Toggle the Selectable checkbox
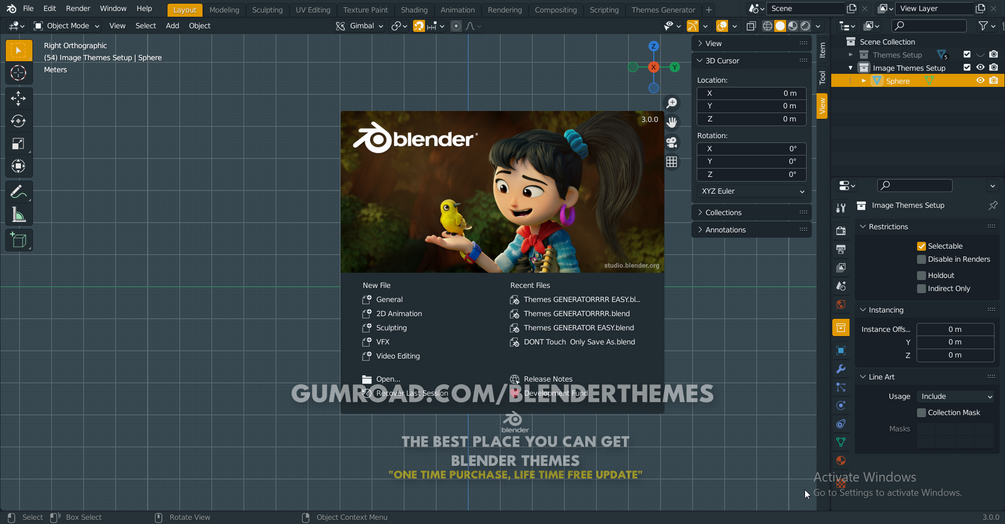 pyautogui.click(x=921, y=246)
